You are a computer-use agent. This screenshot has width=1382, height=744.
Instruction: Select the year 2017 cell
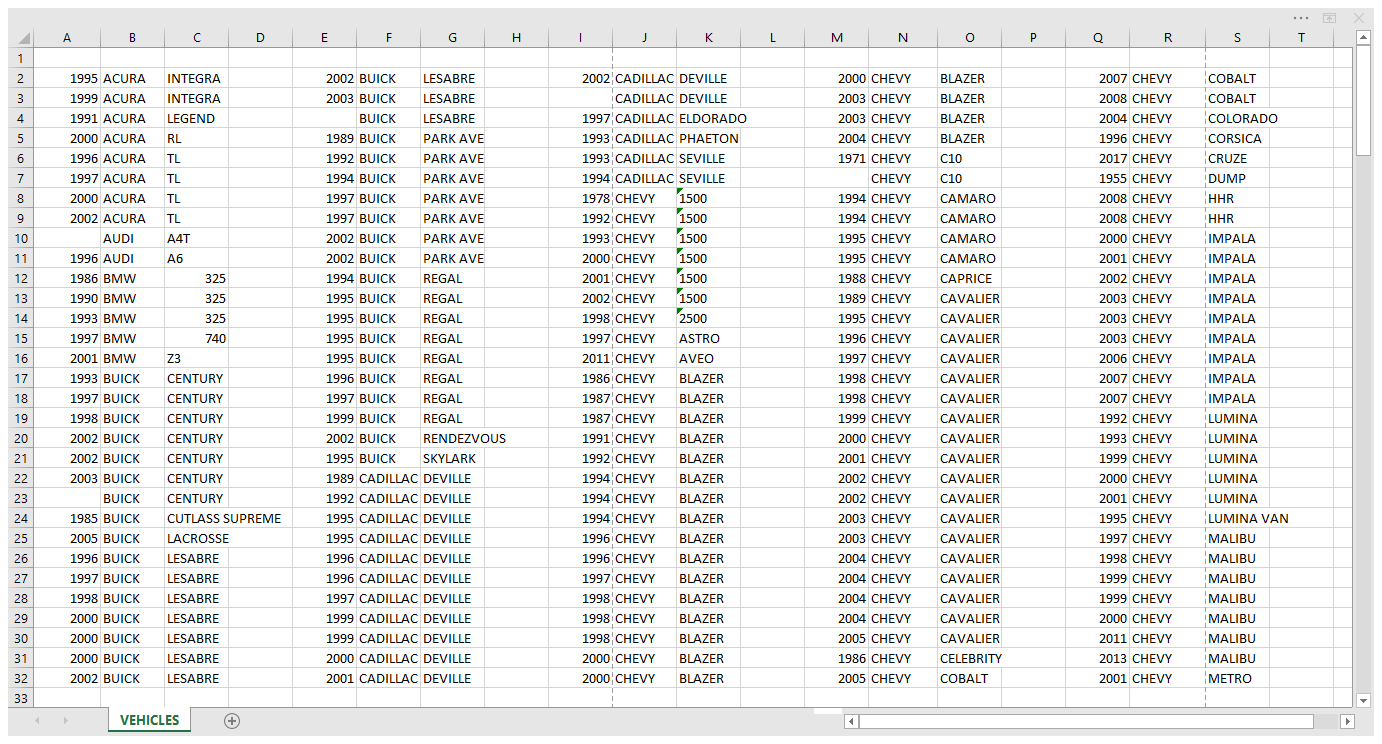pyautogui.click(x=1098, y=158)
